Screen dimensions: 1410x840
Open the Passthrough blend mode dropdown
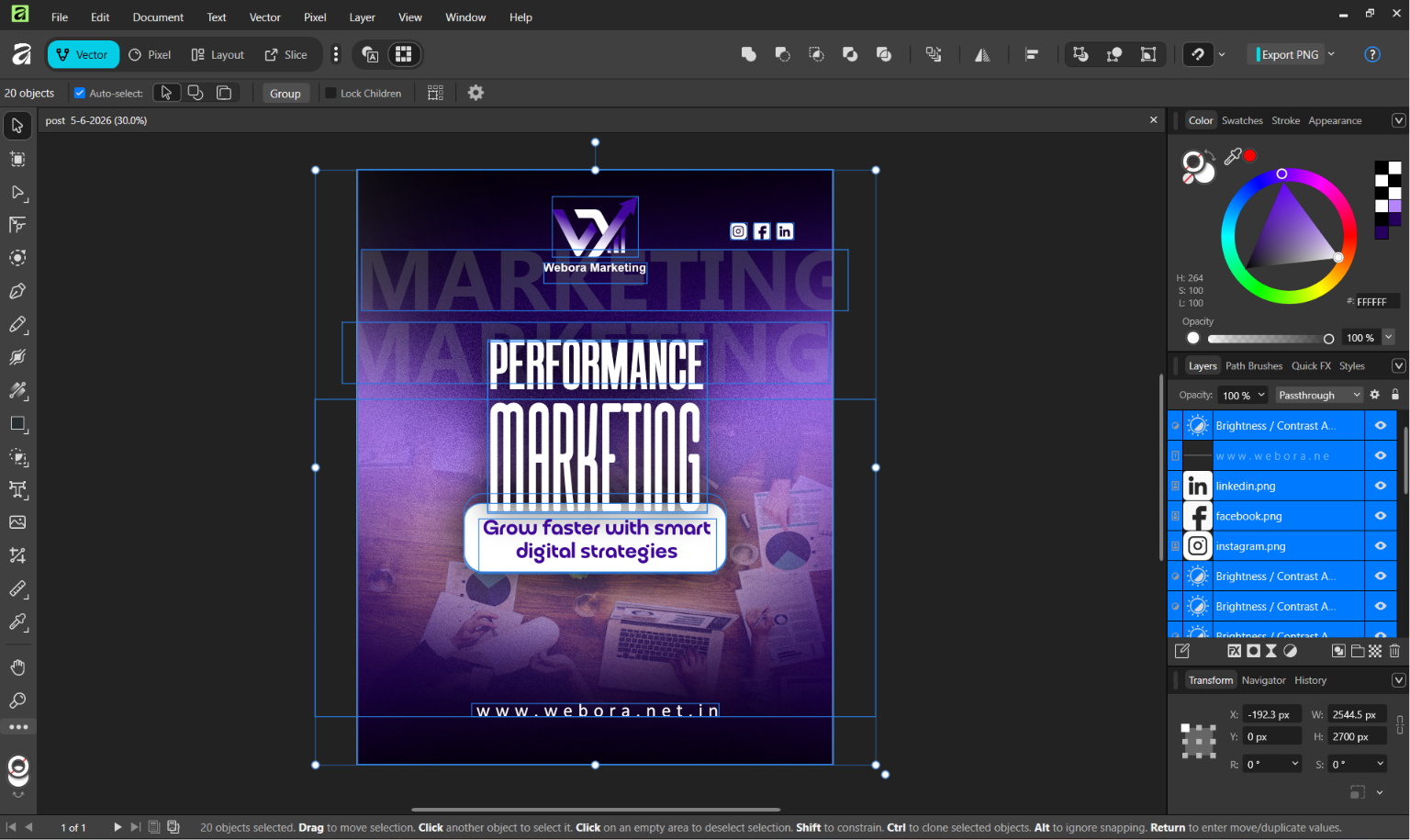(x=1319, y=395)
